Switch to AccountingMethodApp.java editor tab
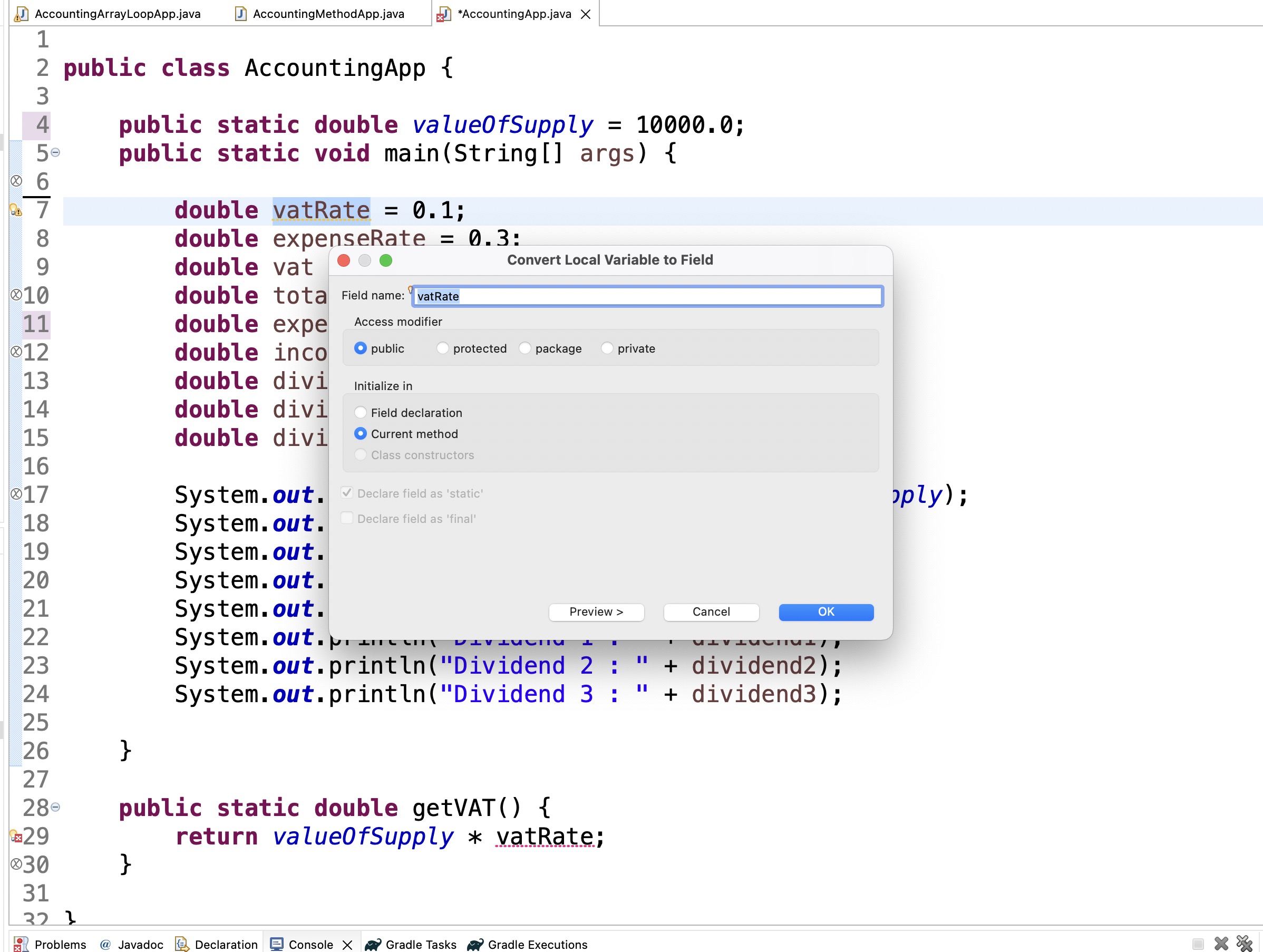Image resolution: width=1263 pixels, height=952 pixels. (x=328, y=14)
